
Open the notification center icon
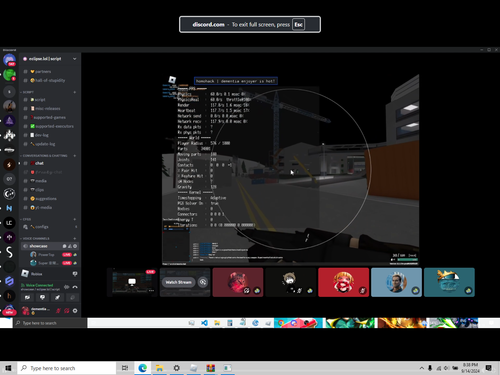pos(489,368)
